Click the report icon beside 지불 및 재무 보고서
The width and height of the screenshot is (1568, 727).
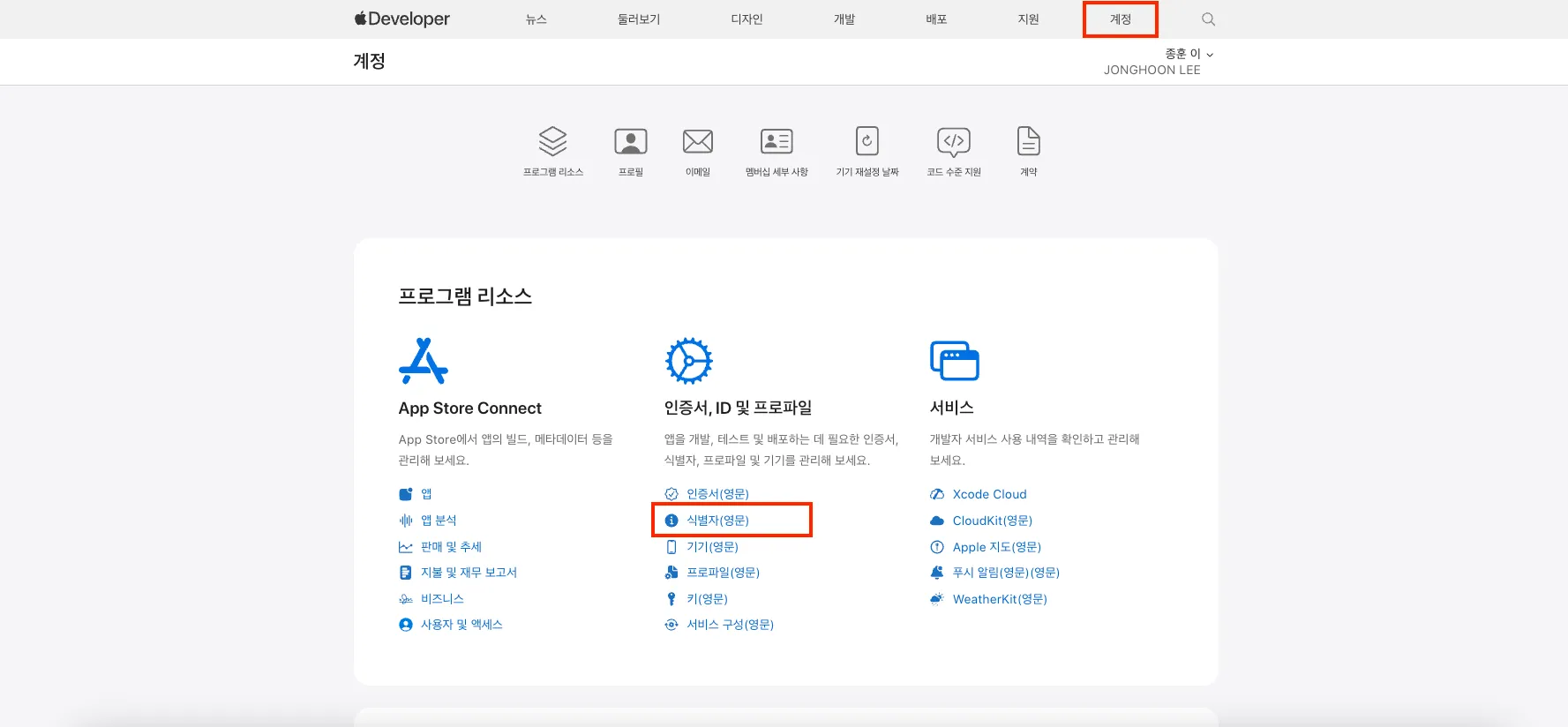[406, 573]
